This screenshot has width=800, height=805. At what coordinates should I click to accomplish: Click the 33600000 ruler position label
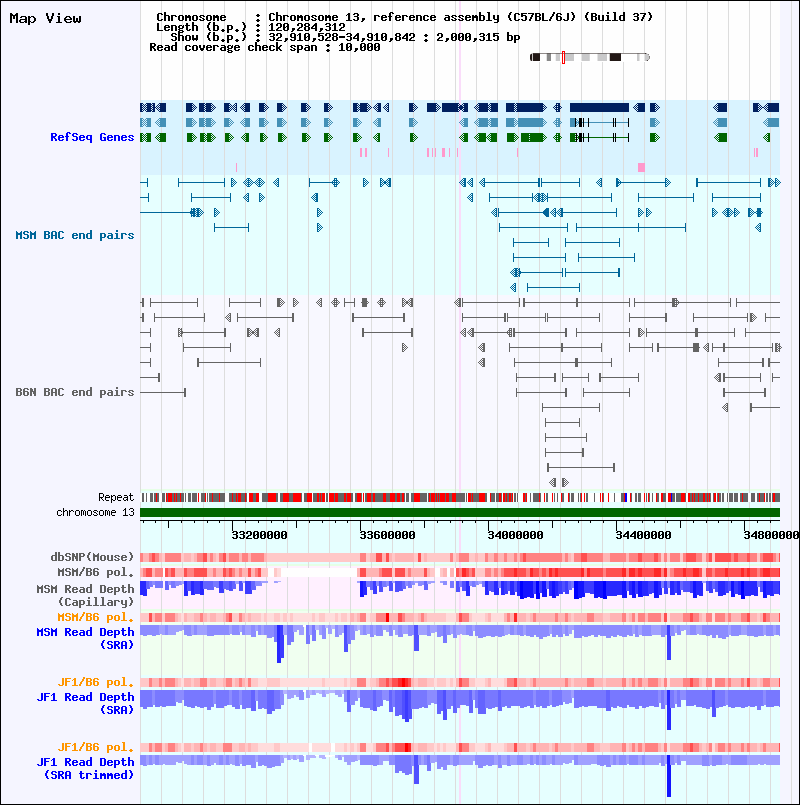coord(387,535)
